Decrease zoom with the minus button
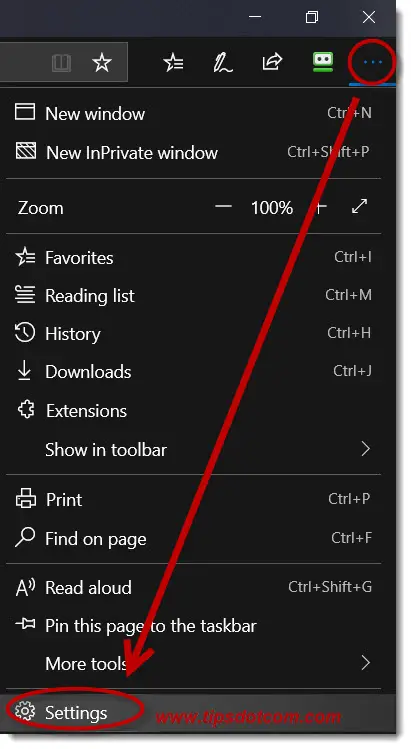This screenshot has width=411, height=749. point(223,206)
